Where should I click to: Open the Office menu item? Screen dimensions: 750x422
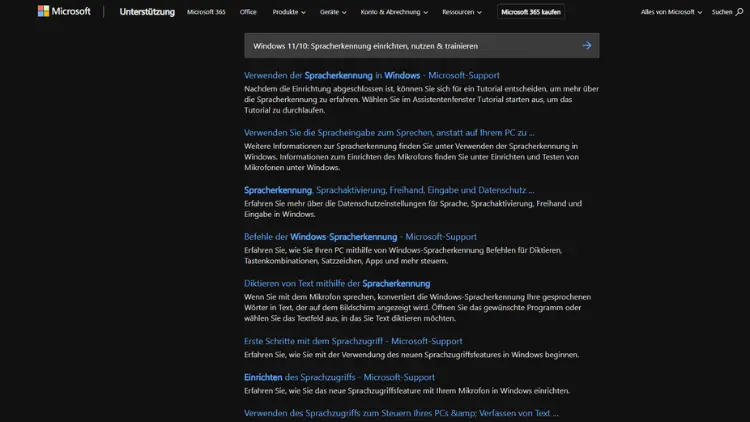coord(248,11)
